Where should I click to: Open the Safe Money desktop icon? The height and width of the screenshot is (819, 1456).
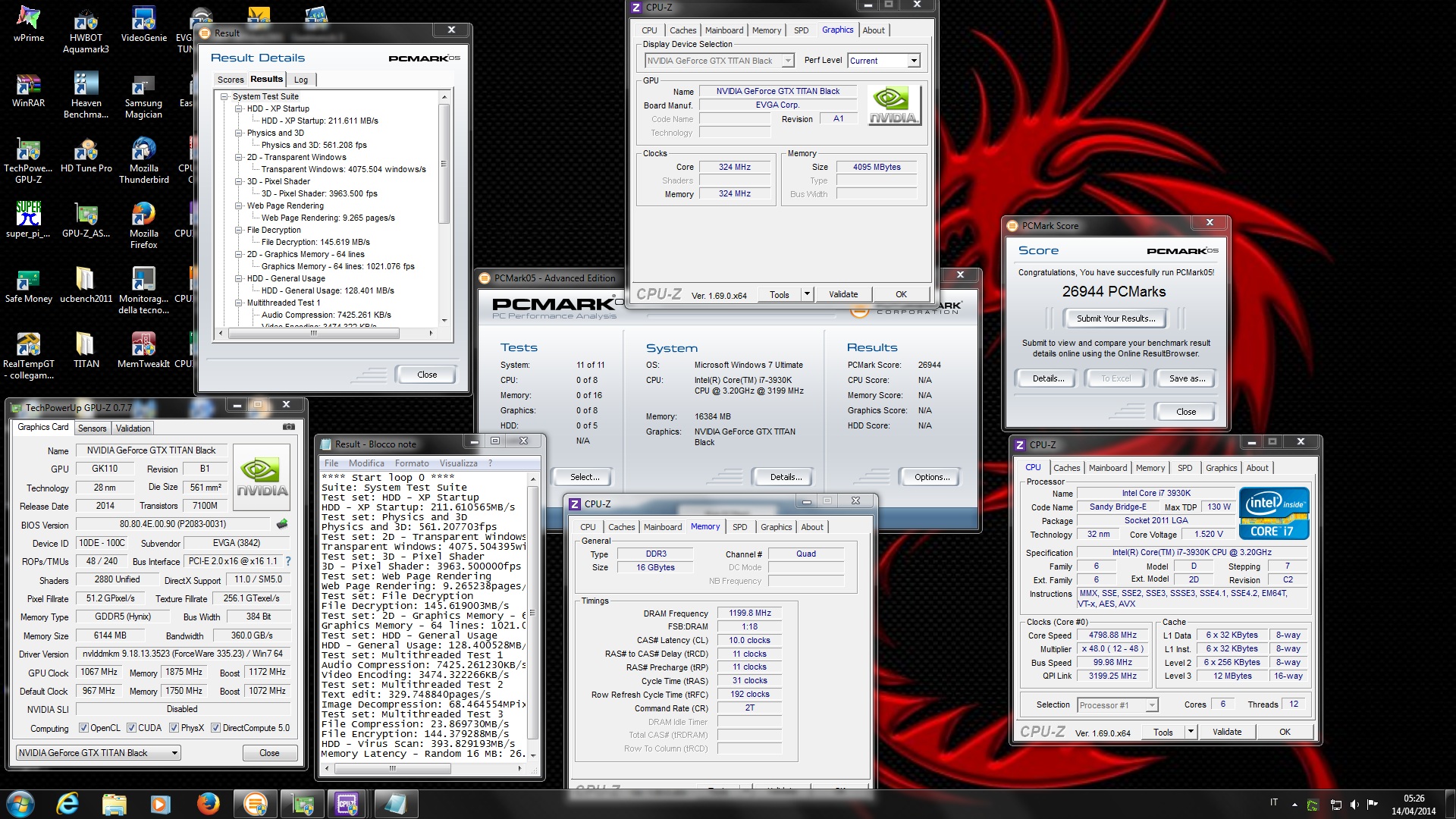tap(29, 285)
